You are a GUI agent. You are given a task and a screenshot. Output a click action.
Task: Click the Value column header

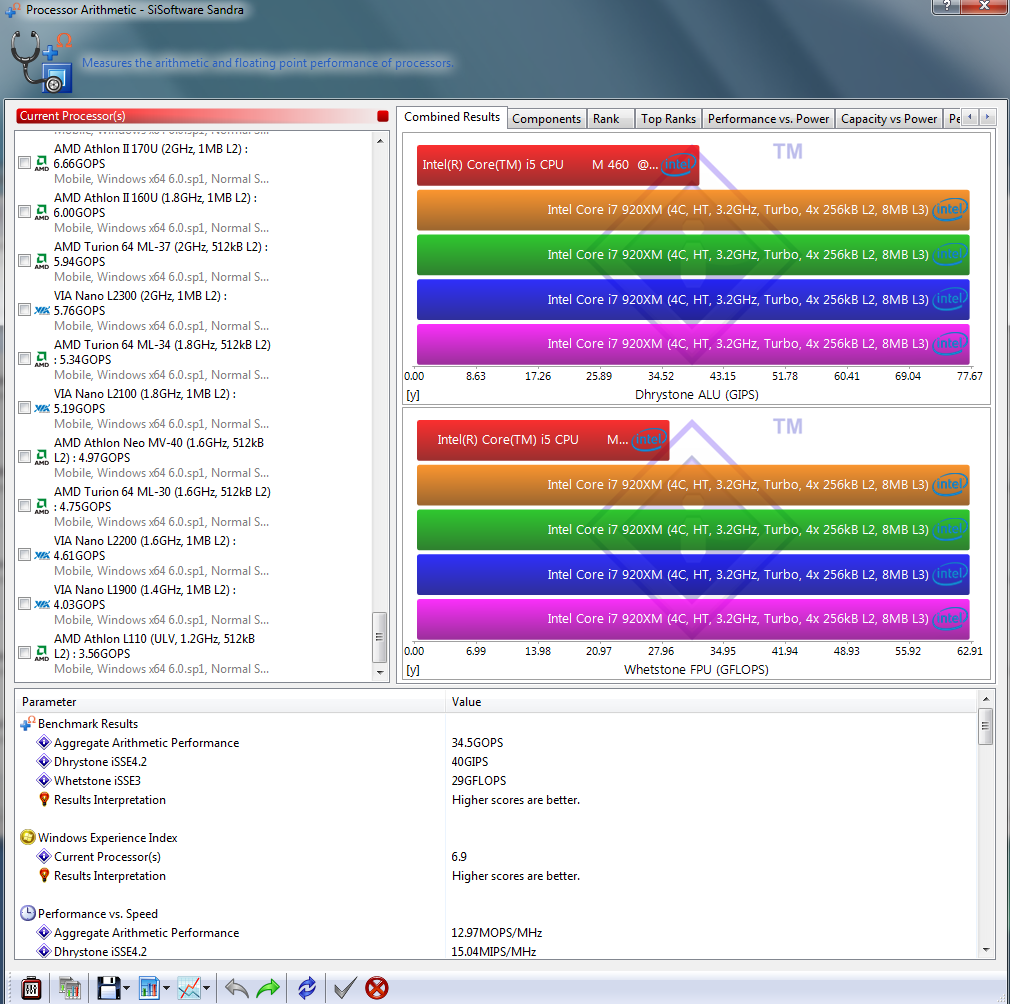coord(711,702)
